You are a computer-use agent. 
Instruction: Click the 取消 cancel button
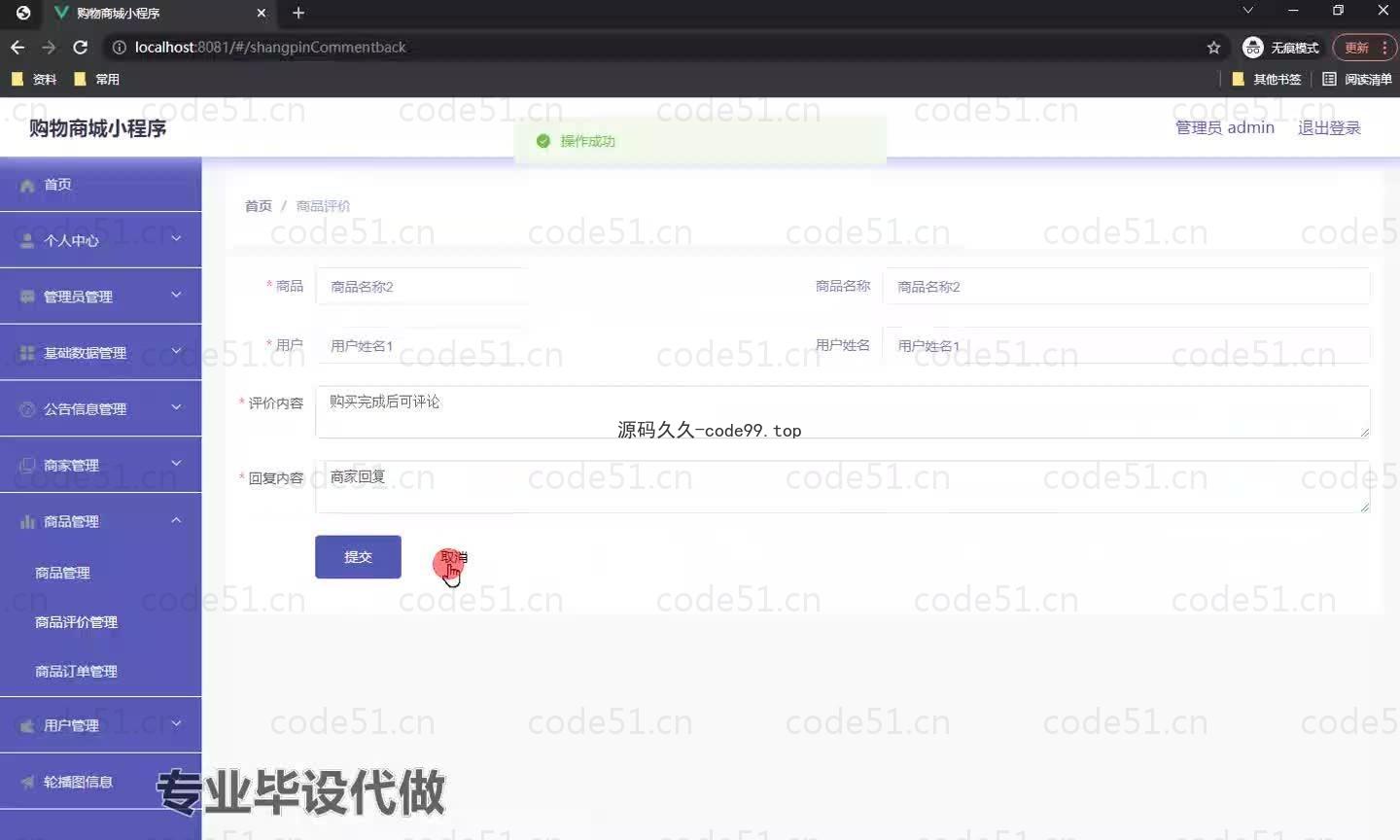[x=453, y=557]
